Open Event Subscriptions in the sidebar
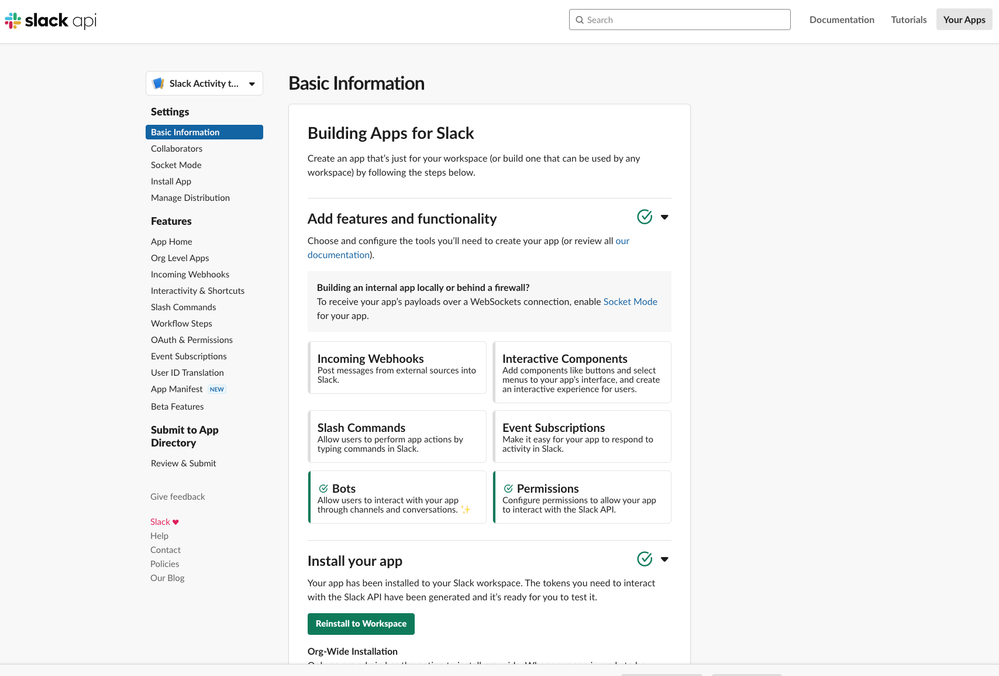Screen dimensions: 999x676 pyautogui.click(x=189, y=356)
